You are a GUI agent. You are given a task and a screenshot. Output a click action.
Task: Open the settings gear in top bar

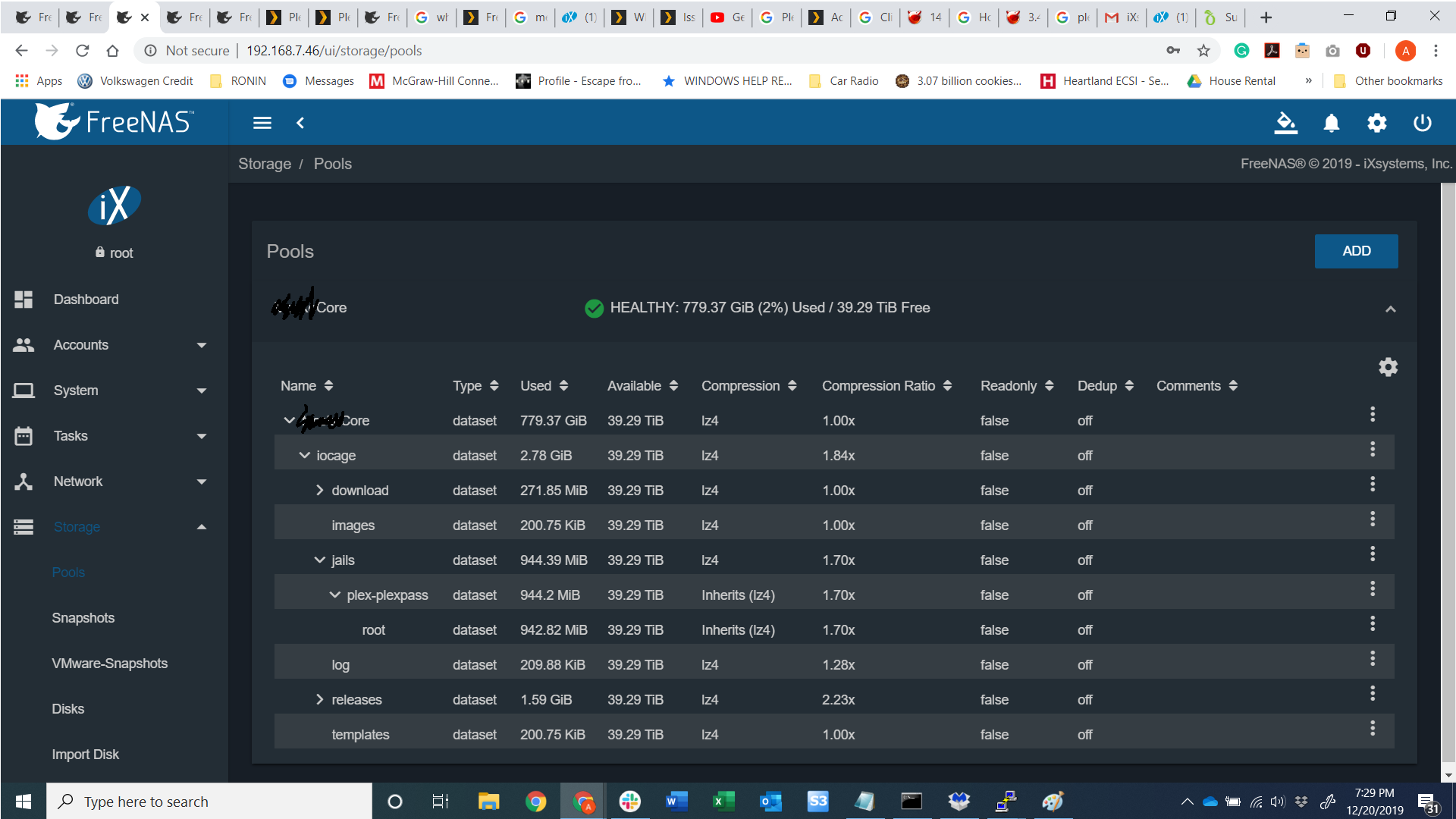[1376, 123]
